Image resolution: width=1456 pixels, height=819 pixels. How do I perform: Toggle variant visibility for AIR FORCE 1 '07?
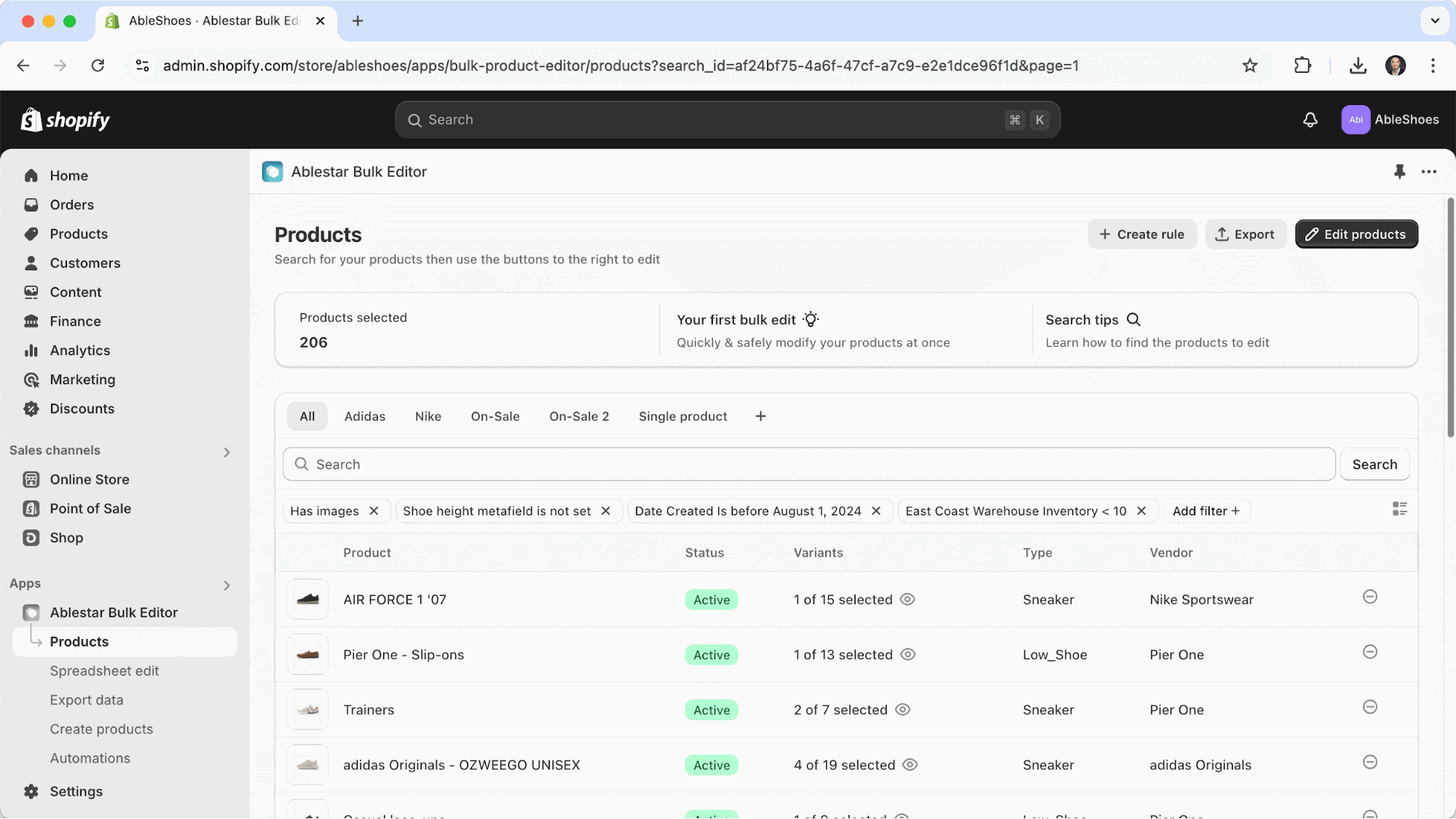pos(908,599)
